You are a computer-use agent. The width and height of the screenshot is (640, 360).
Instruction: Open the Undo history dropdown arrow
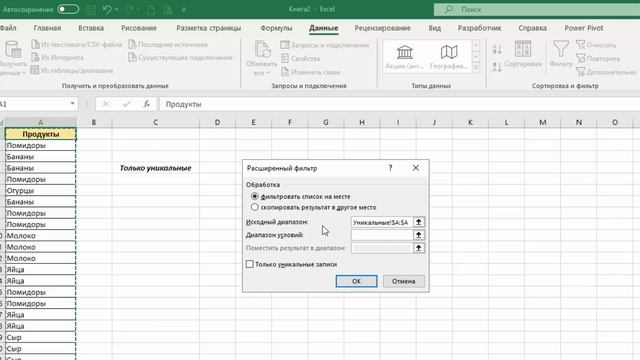[x=117, y=9]
